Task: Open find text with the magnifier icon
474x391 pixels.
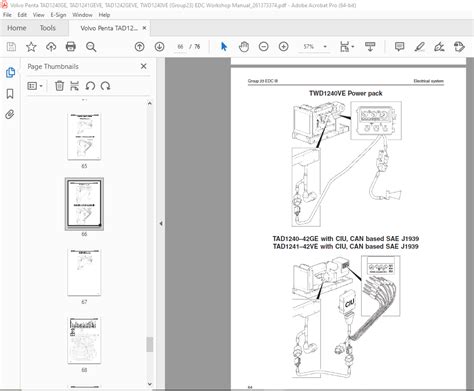Action: click(91, 47)
